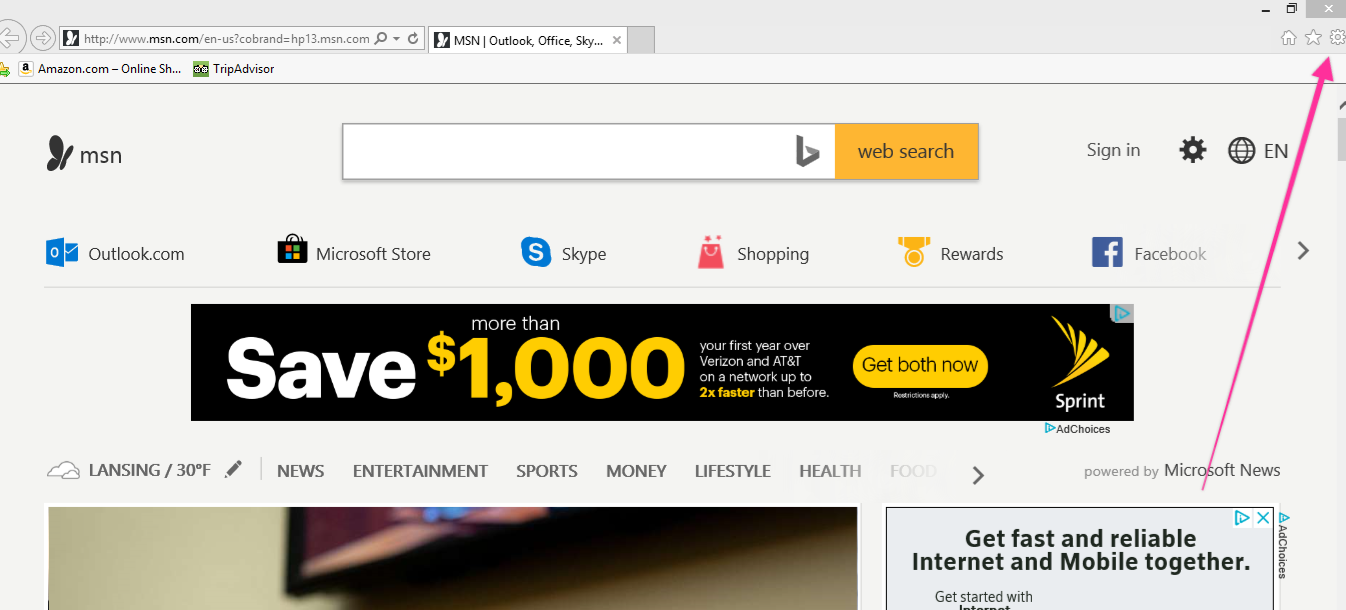Close the MSN browser tab
This screenshot has height=610, width=1346.
tap(617, 41)
